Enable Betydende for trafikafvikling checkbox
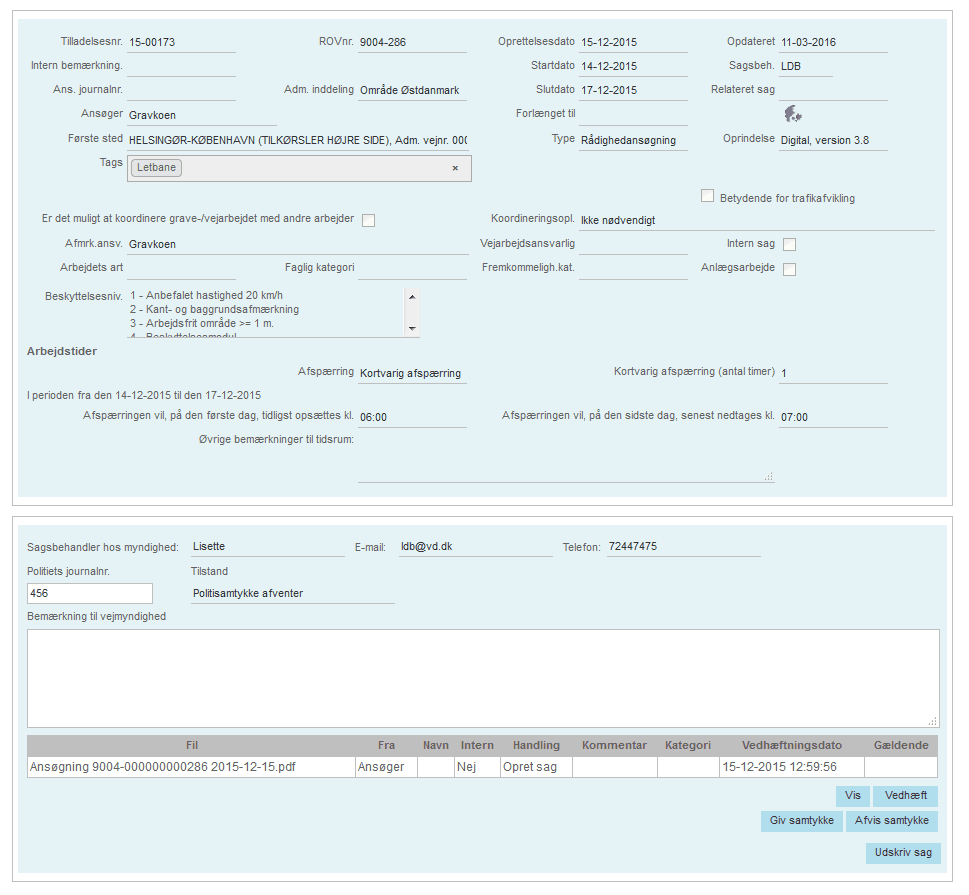The image size is (969, 895). 708,196
